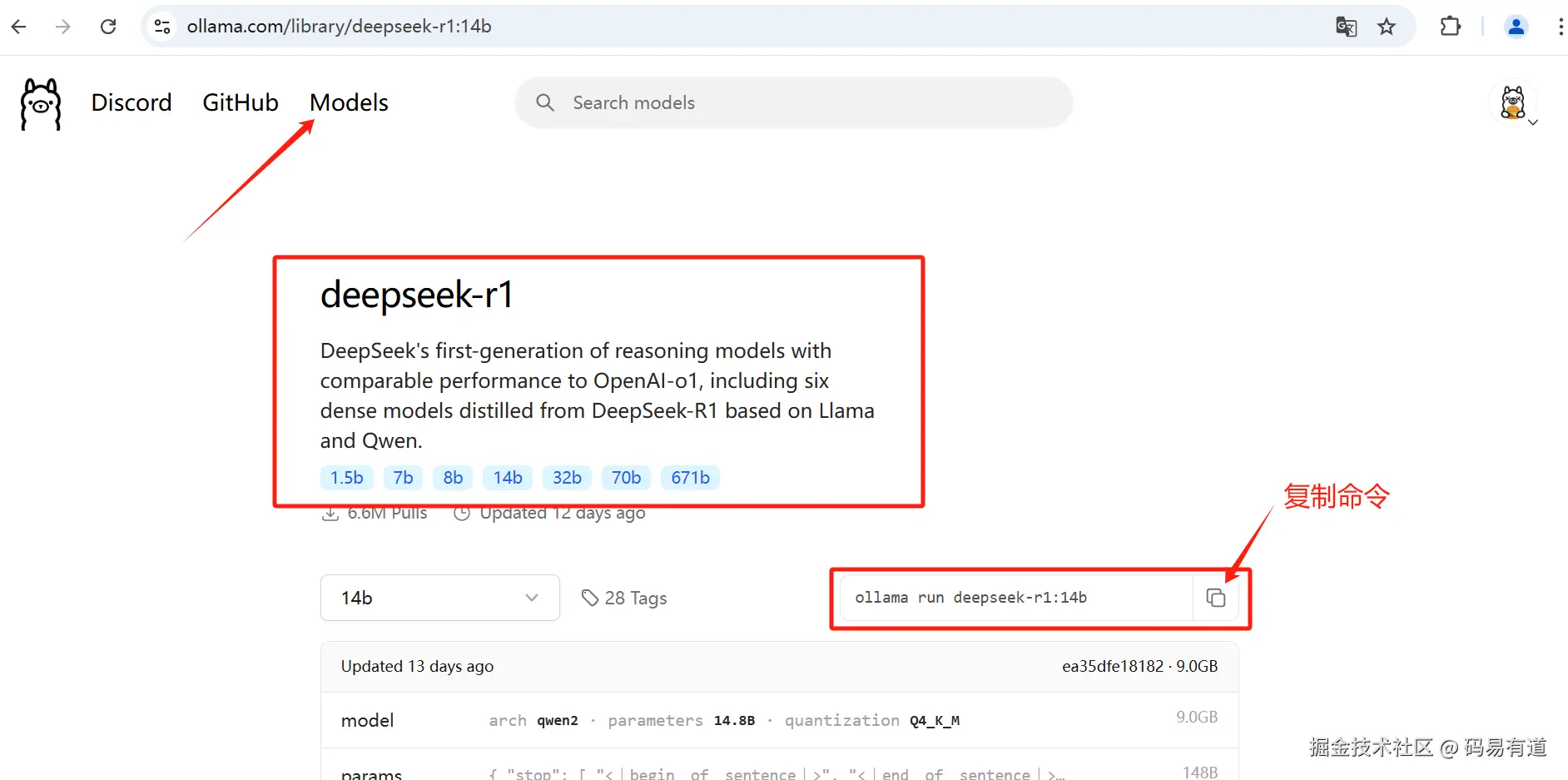Screen dimensions: 1568x780
Task: Bookmark this page with the star icon
Action: coord(1387,27)
